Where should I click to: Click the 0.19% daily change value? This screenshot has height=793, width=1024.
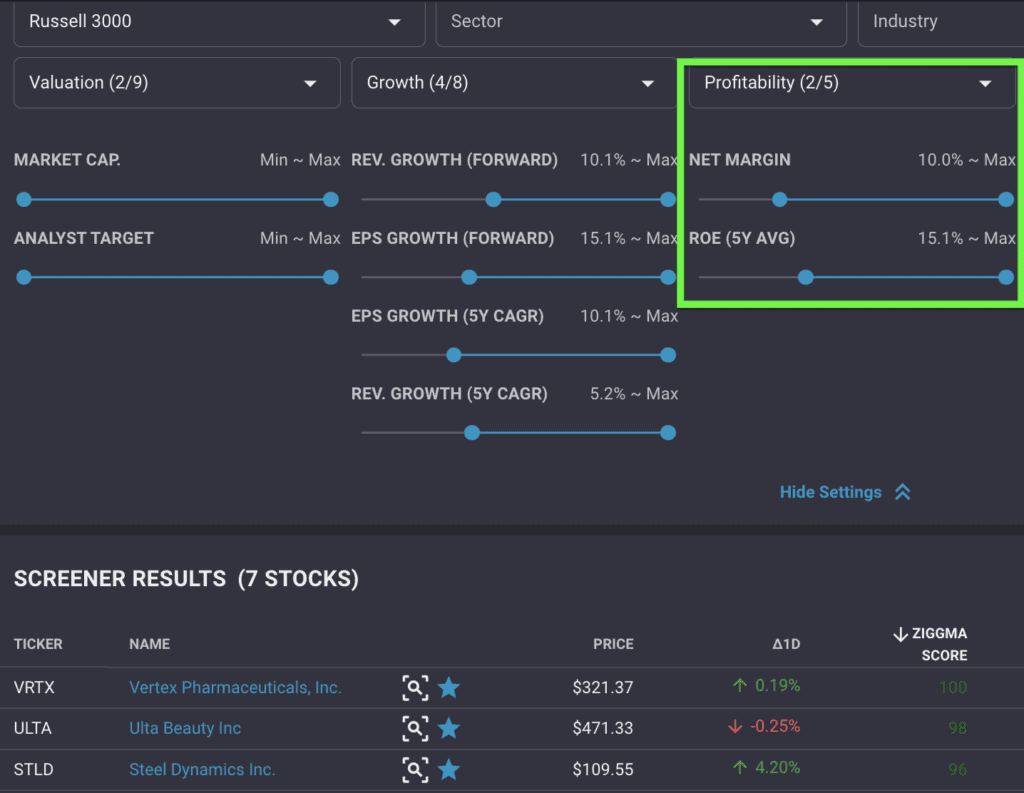(x=777, y=685)
